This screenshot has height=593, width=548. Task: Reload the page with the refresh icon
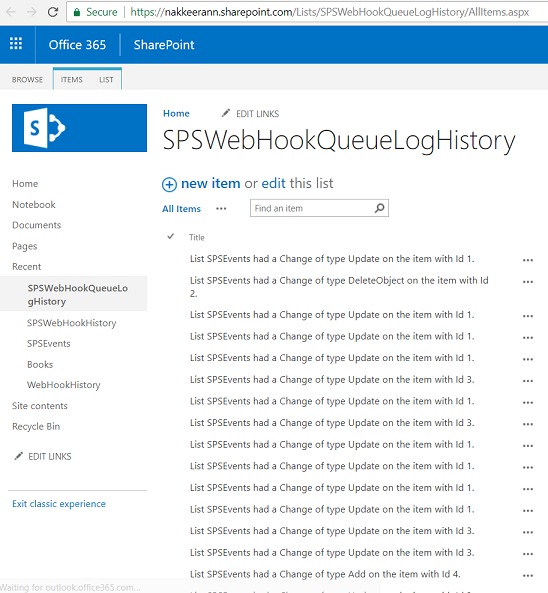[x=53, y=12]
